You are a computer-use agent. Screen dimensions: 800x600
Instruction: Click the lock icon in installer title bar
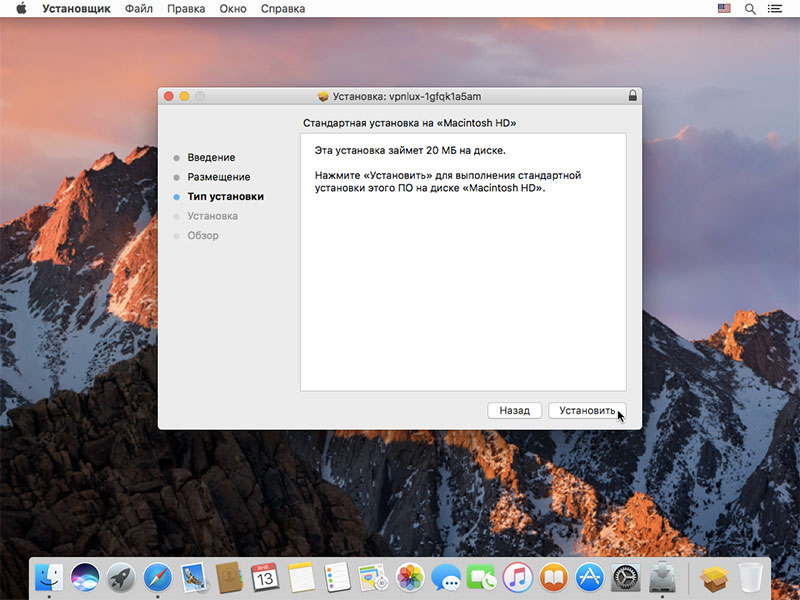[633, 95]
